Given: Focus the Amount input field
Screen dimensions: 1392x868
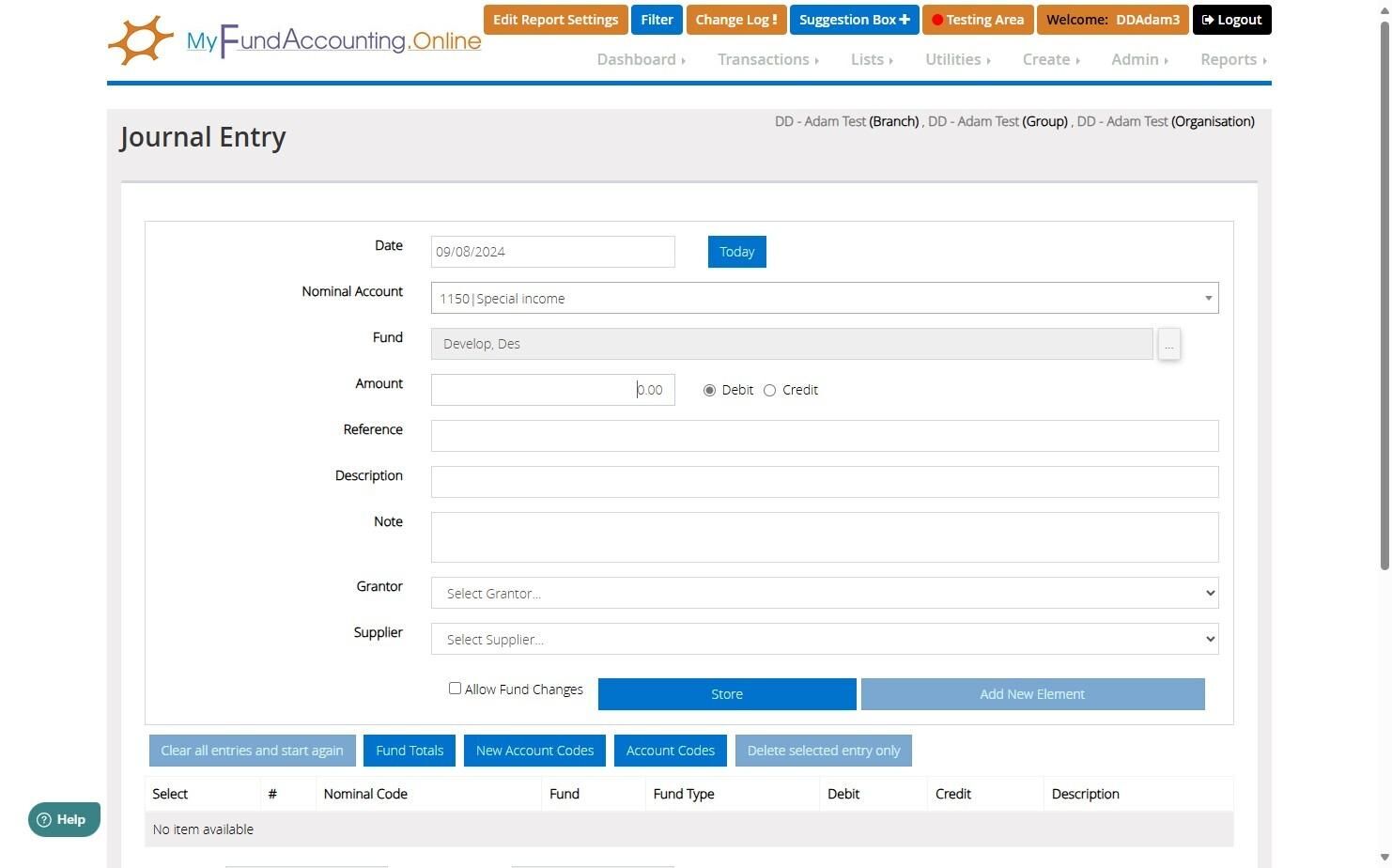Looking at the screenshot, I should (553, 390).
